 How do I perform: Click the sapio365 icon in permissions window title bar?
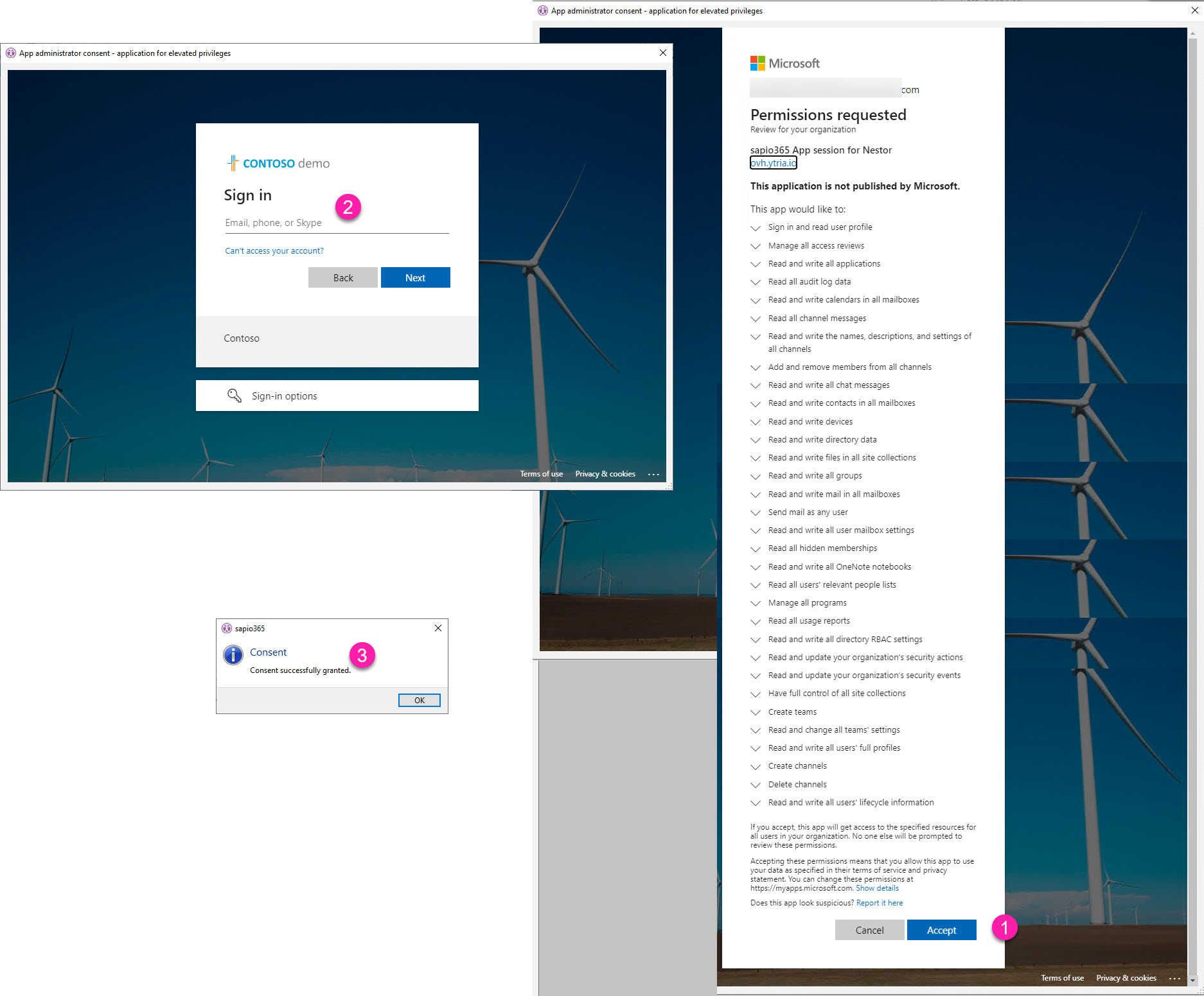click(x=543, y=10)
